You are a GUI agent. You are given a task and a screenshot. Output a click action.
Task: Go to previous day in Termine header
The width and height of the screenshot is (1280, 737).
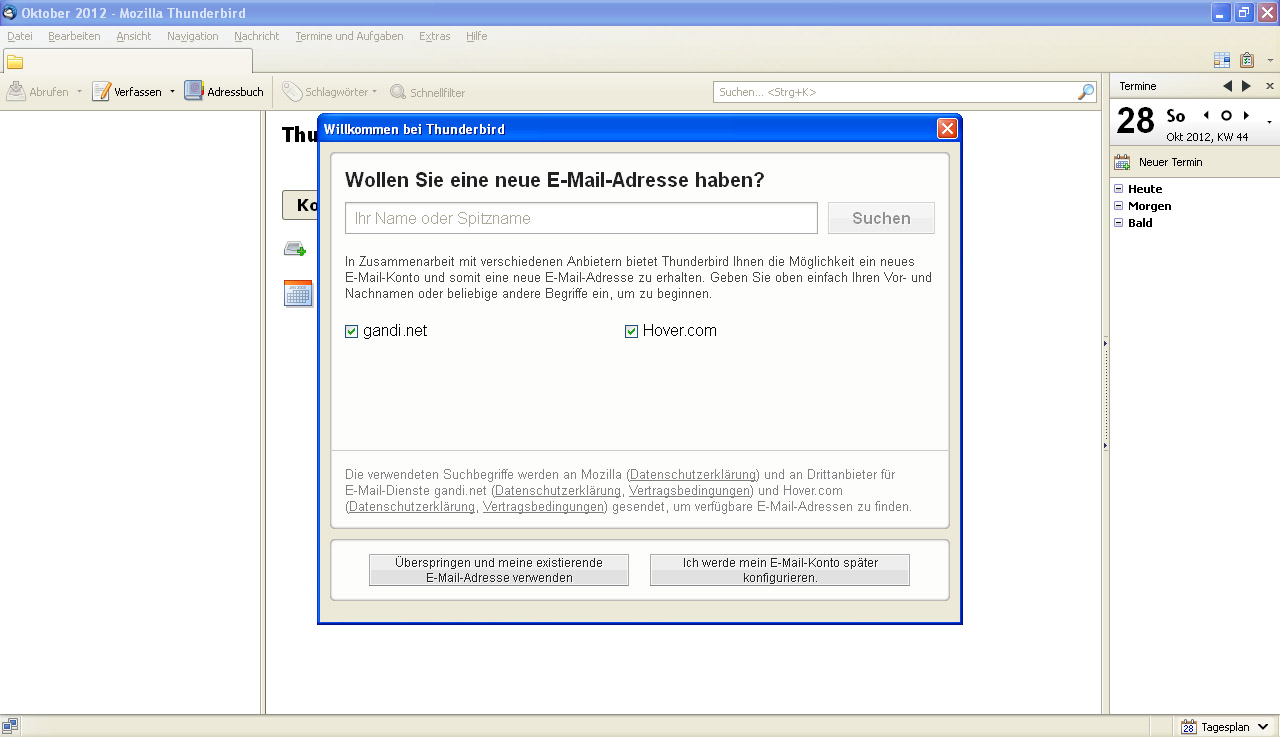coord(1227,86)
